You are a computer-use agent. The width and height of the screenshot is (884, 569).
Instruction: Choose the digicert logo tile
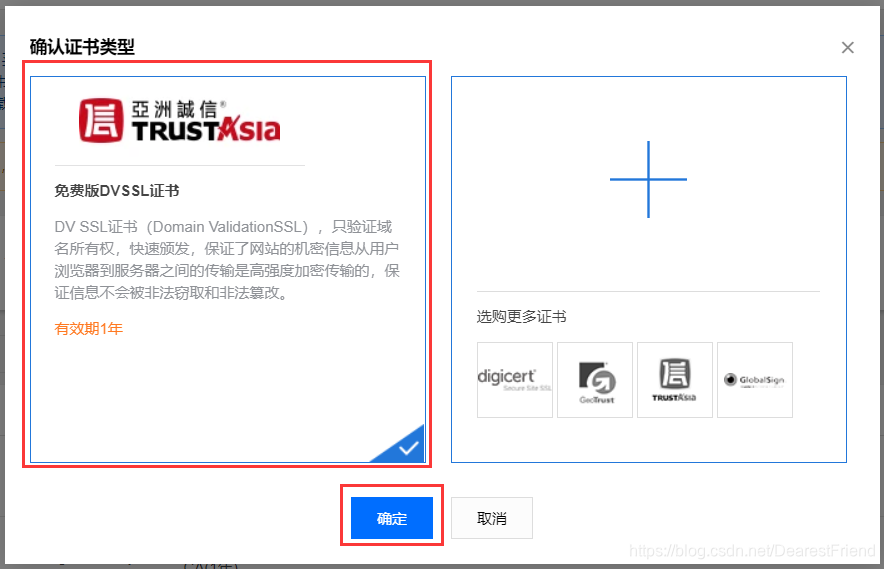tap(515, 380)
